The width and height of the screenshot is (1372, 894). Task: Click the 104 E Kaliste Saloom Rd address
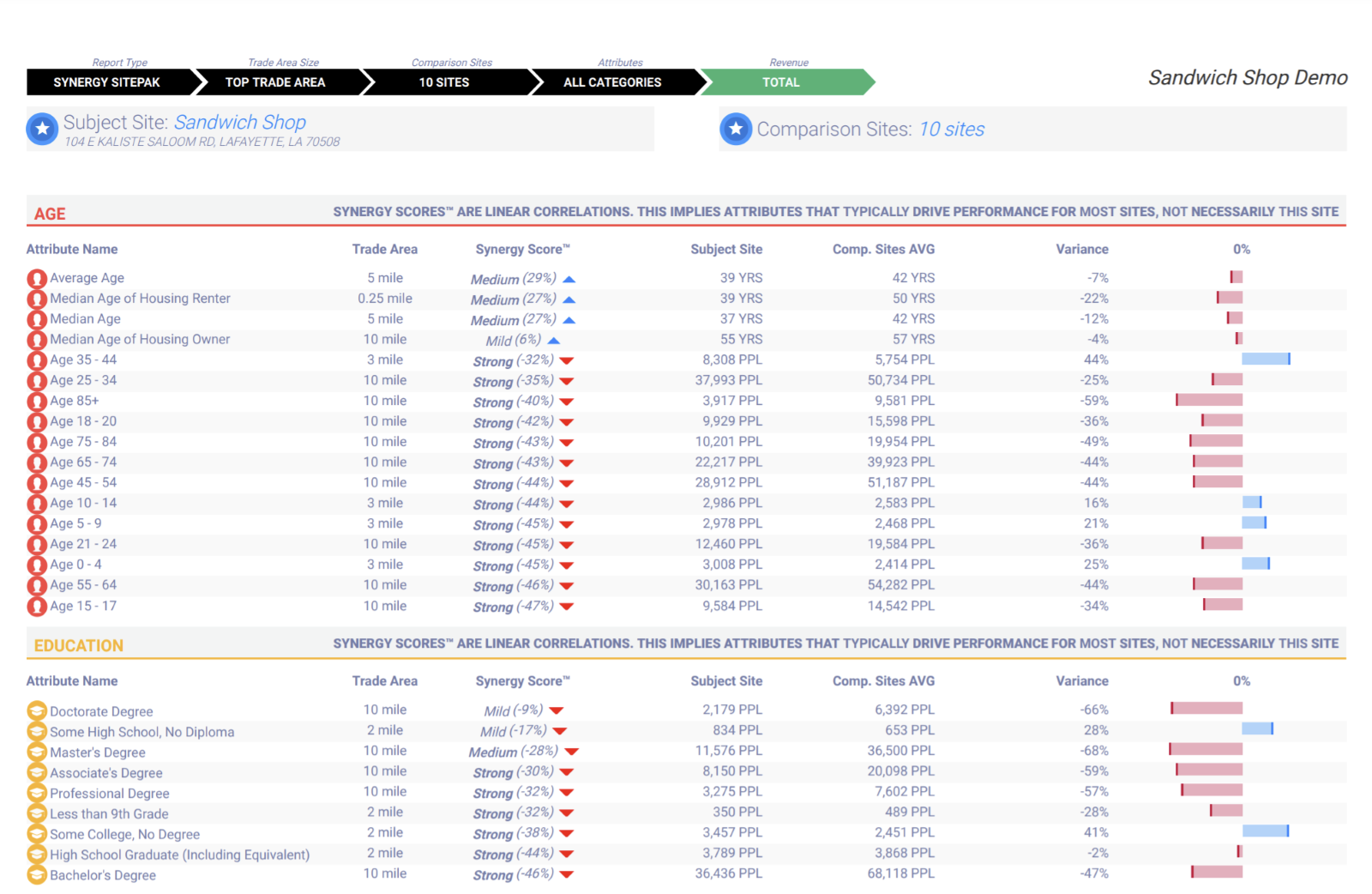pyautogui.click(x=202, y=142)
